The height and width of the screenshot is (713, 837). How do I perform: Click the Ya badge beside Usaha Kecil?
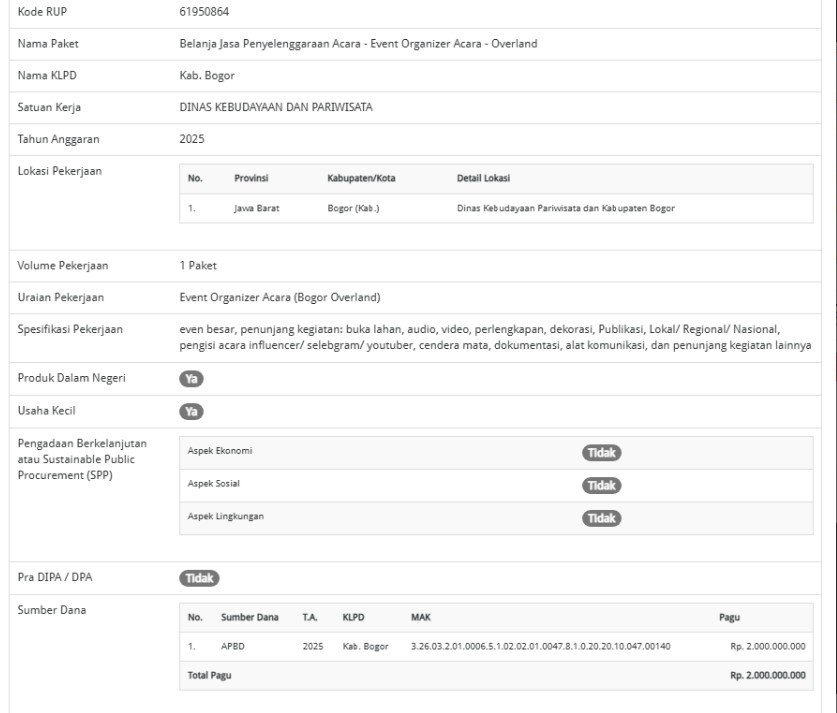tap(191, 411)
